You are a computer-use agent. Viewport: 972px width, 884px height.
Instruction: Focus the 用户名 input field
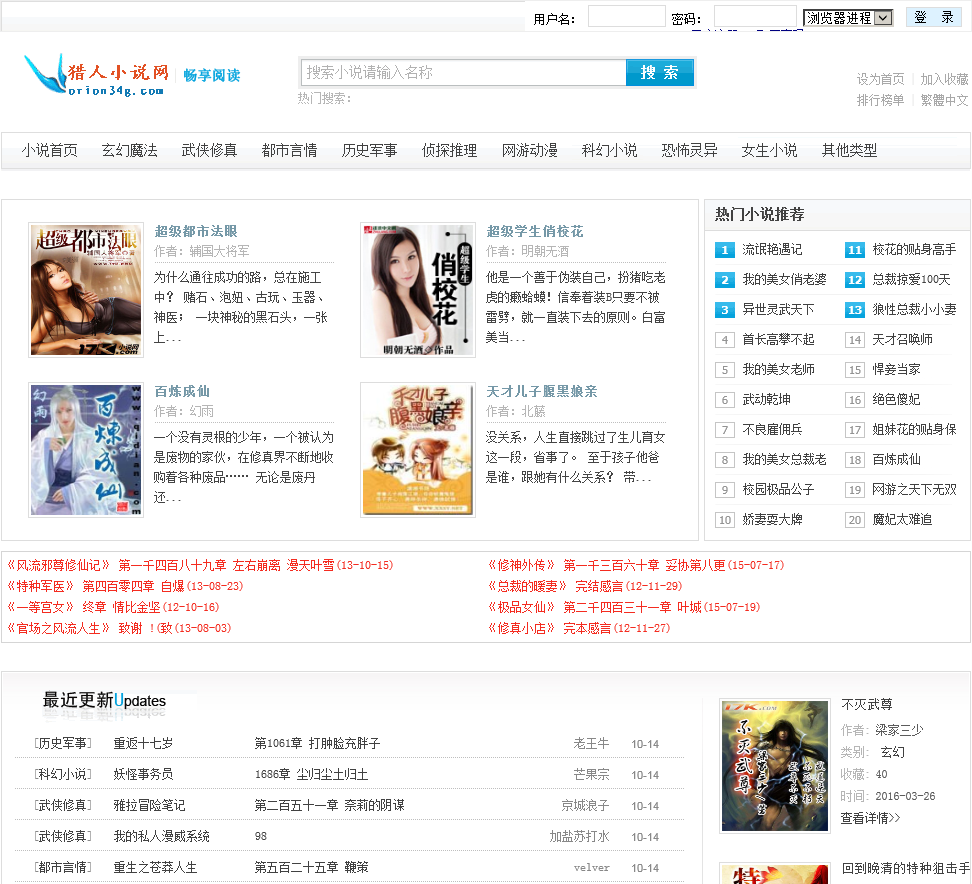(626, 17)
